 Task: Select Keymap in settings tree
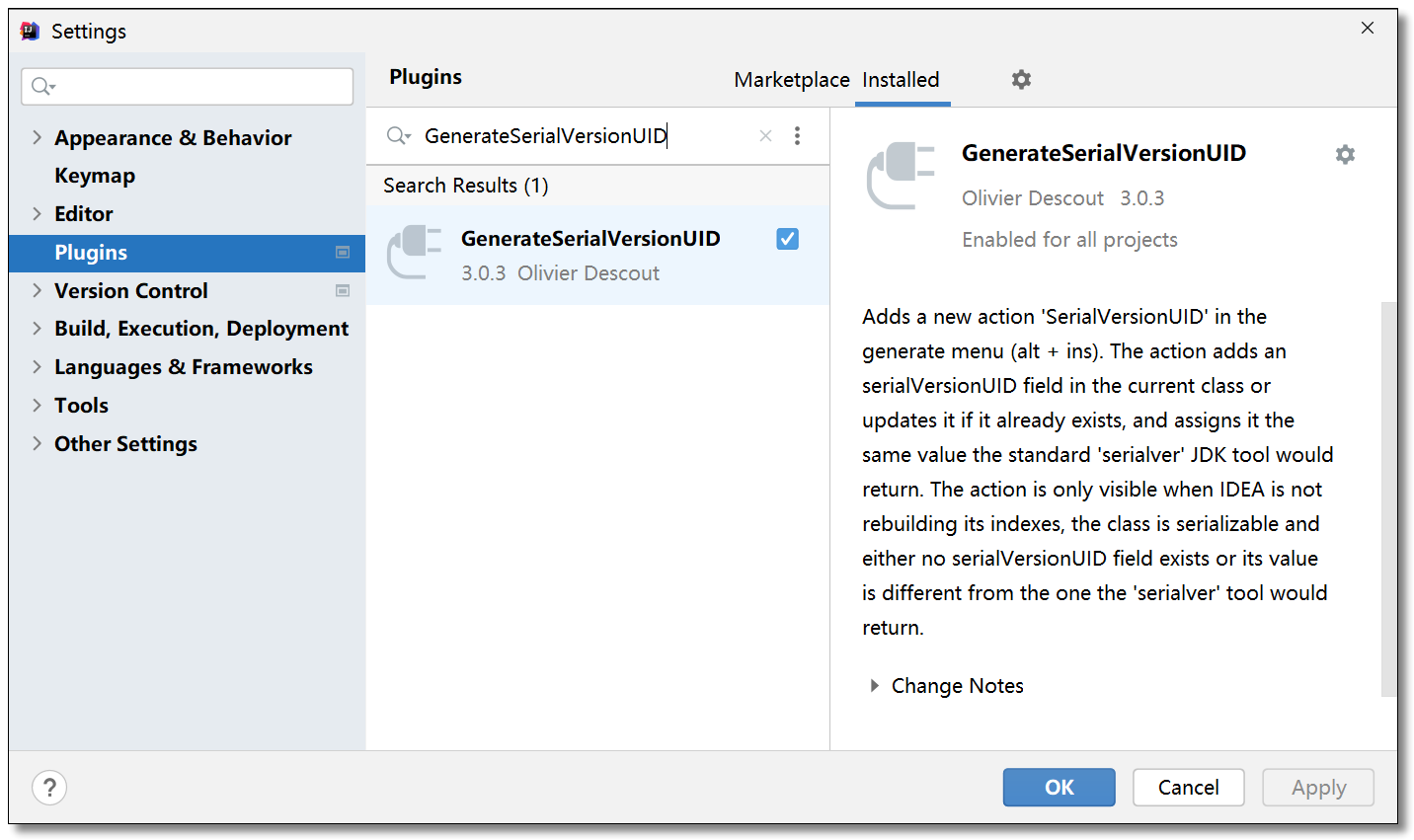click(x=95, y=176)
